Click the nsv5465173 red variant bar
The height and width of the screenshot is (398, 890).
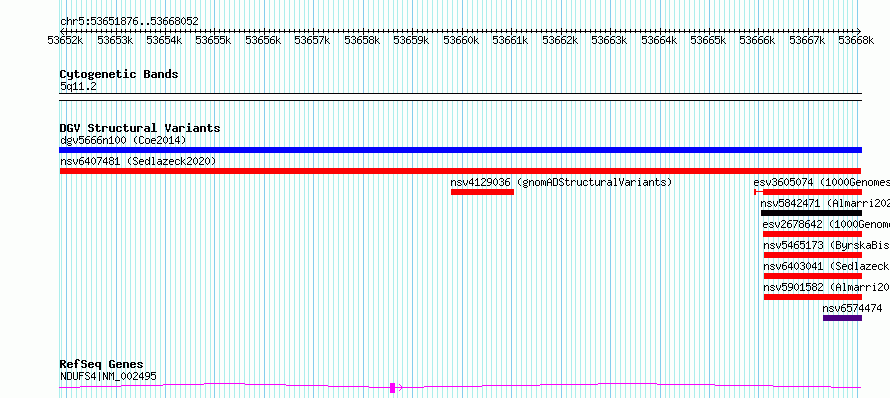point(813,255)
